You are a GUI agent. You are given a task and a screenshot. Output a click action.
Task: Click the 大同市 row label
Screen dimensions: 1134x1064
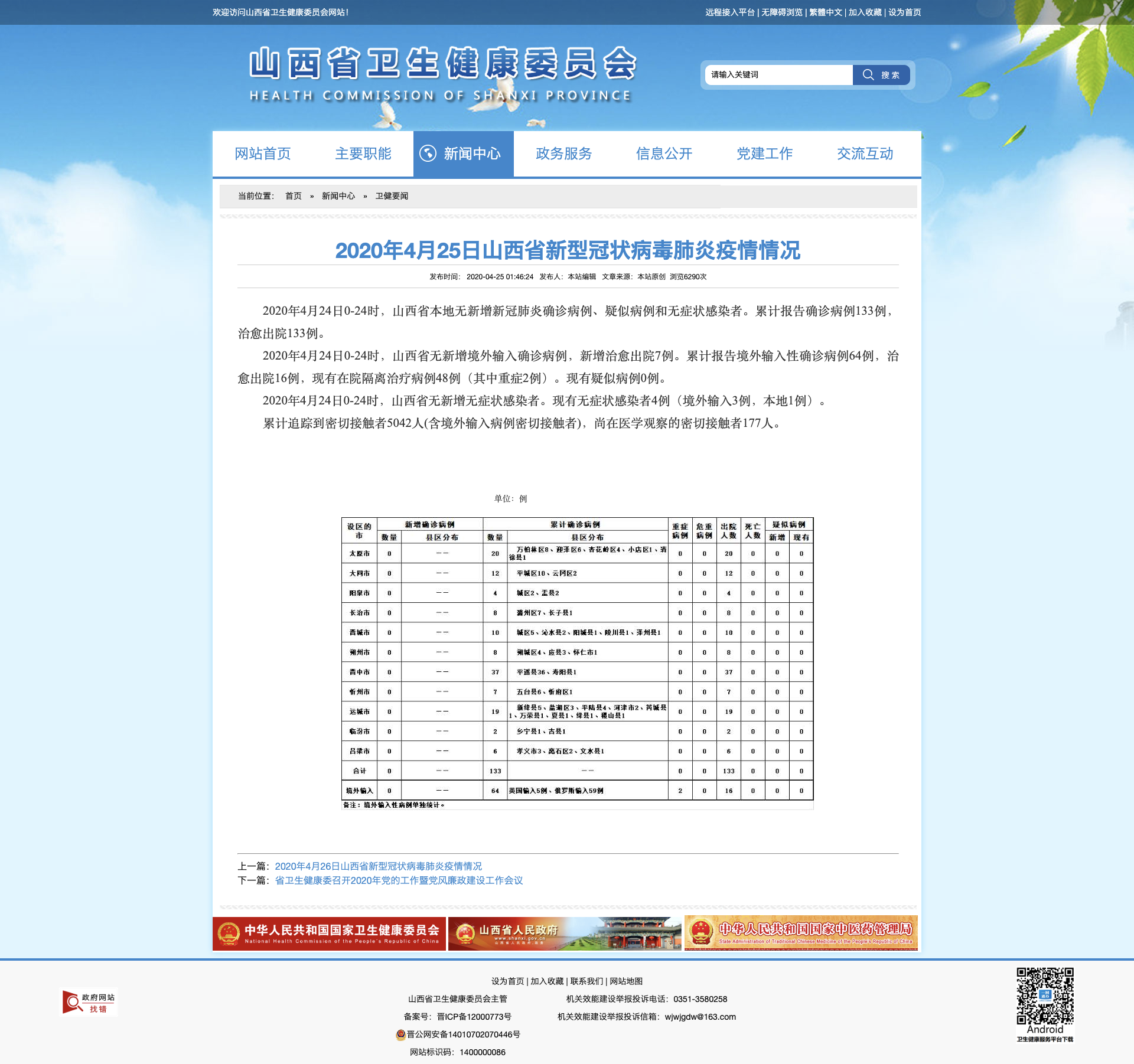click(359, 573)
